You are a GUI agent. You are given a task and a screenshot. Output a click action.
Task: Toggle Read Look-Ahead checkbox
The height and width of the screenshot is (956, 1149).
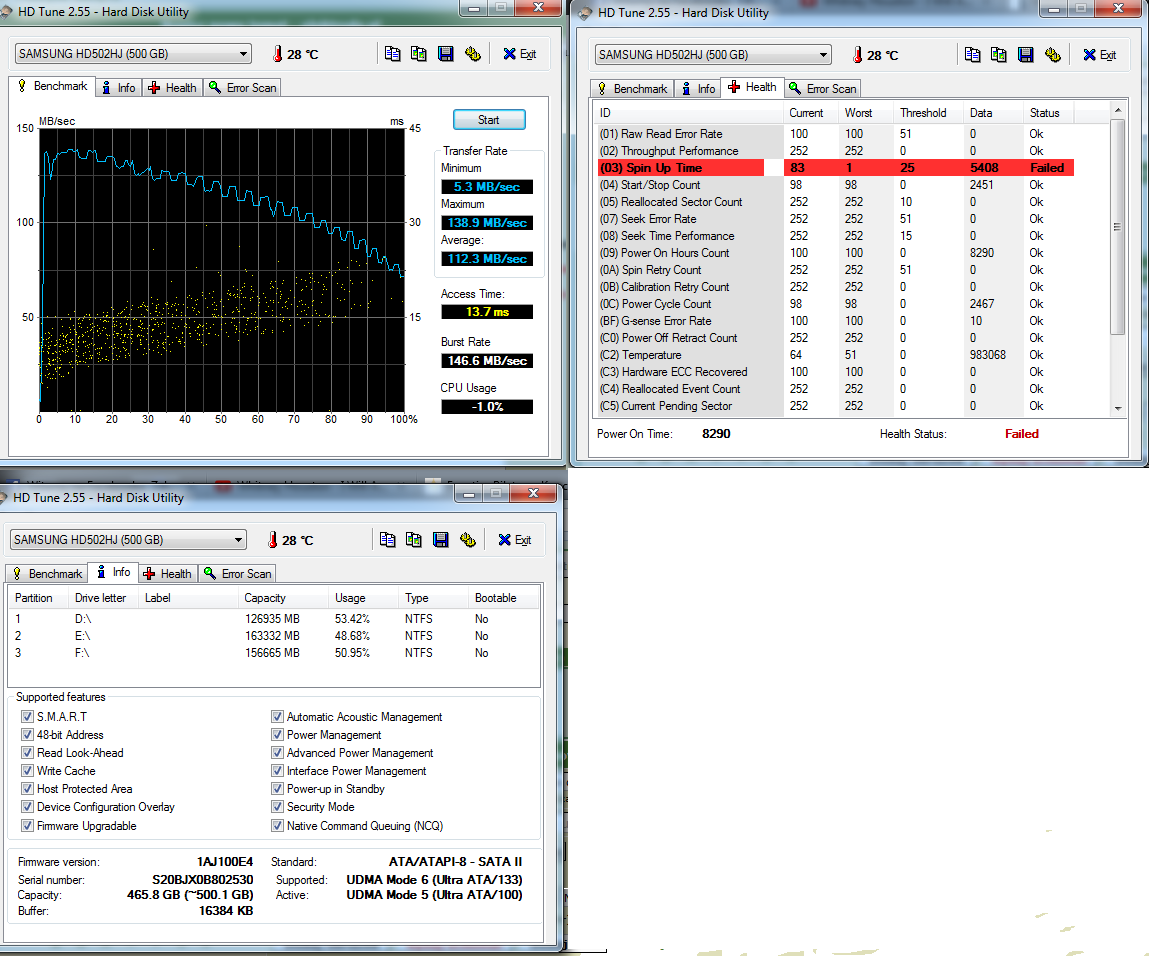27,752
